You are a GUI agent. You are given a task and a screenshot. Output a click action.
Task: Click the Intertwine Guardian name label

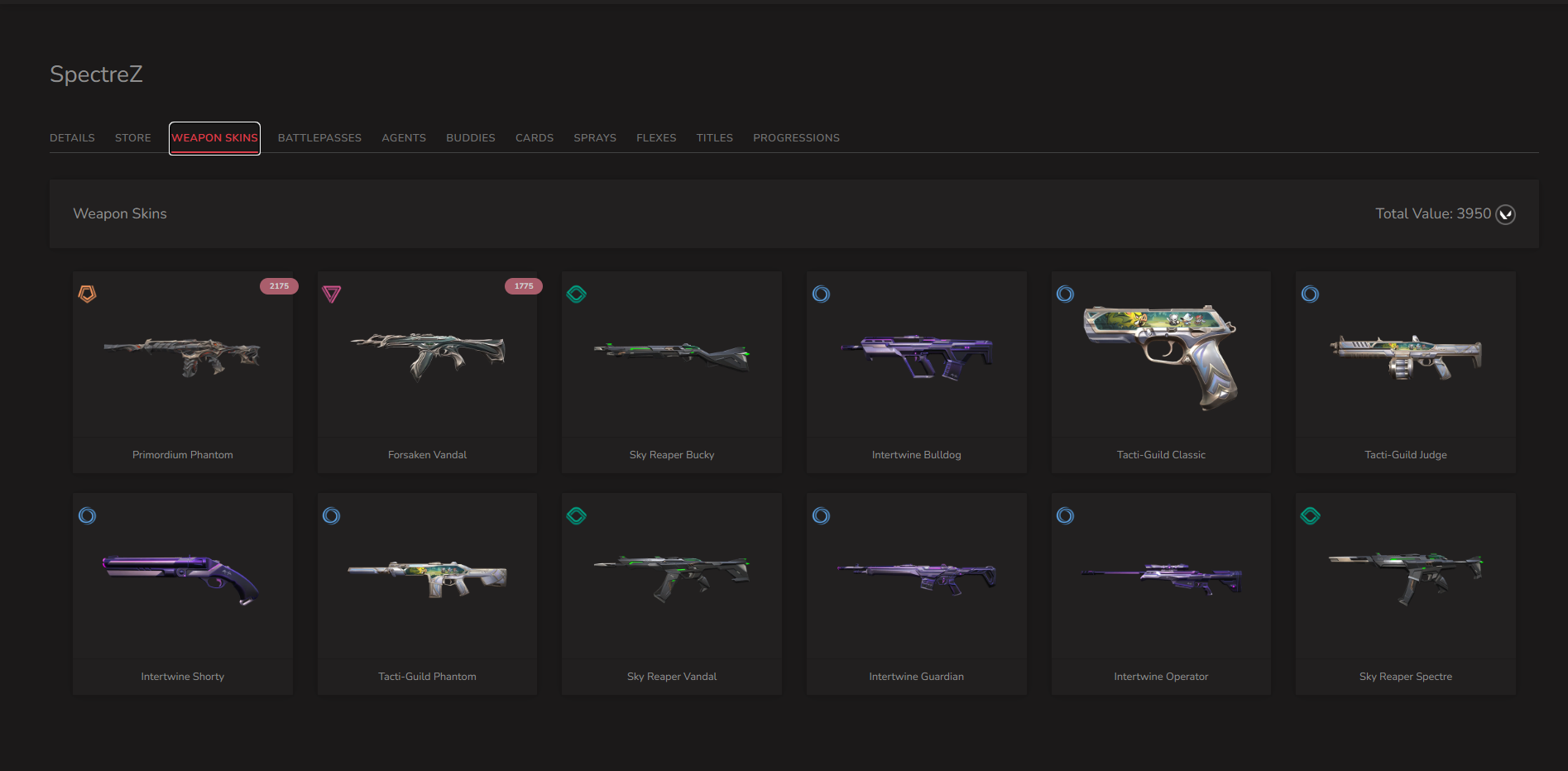click(x=917, y=677)
